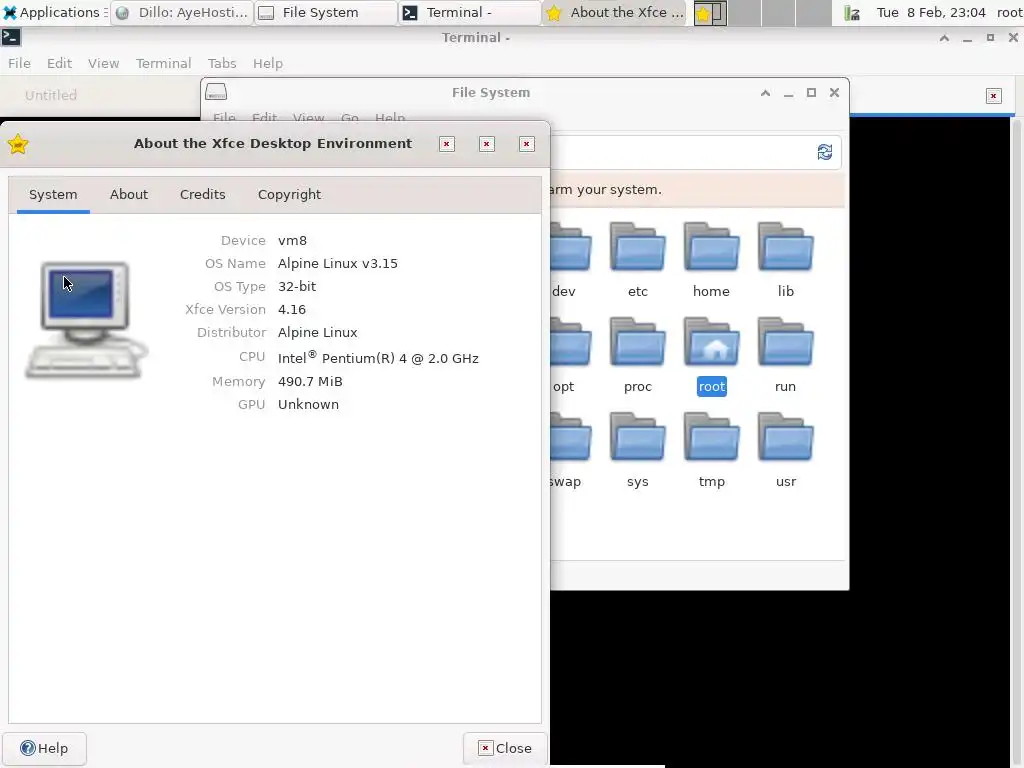Click the 490.7 MiB Memory value
The width and height of the screenshot is (1024, 768).
click(310, 381)
